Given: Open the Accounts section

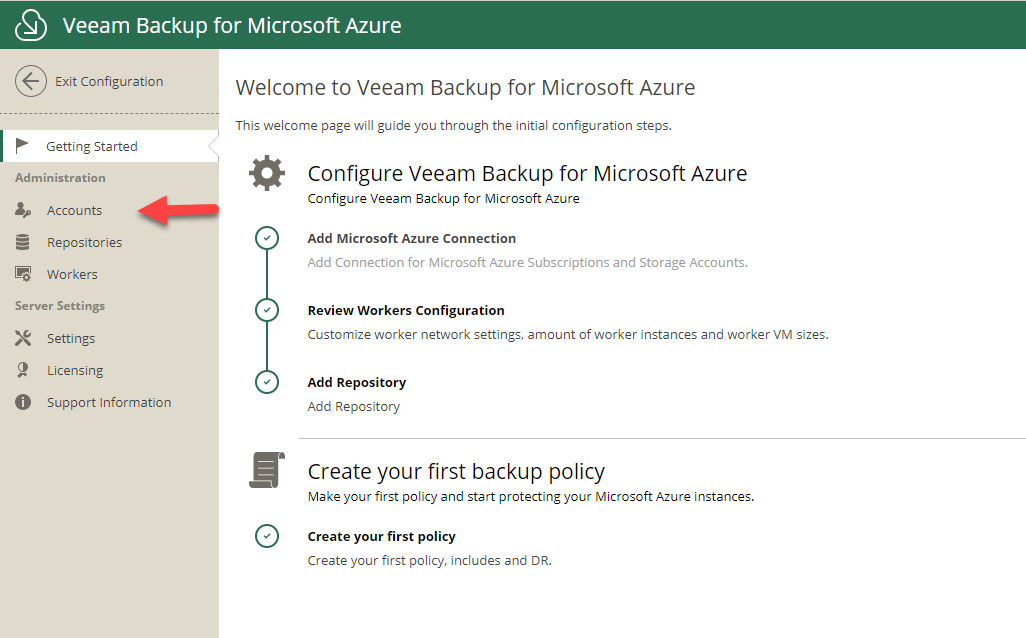Looking at the screenshot, I should (x=75, y=210).
